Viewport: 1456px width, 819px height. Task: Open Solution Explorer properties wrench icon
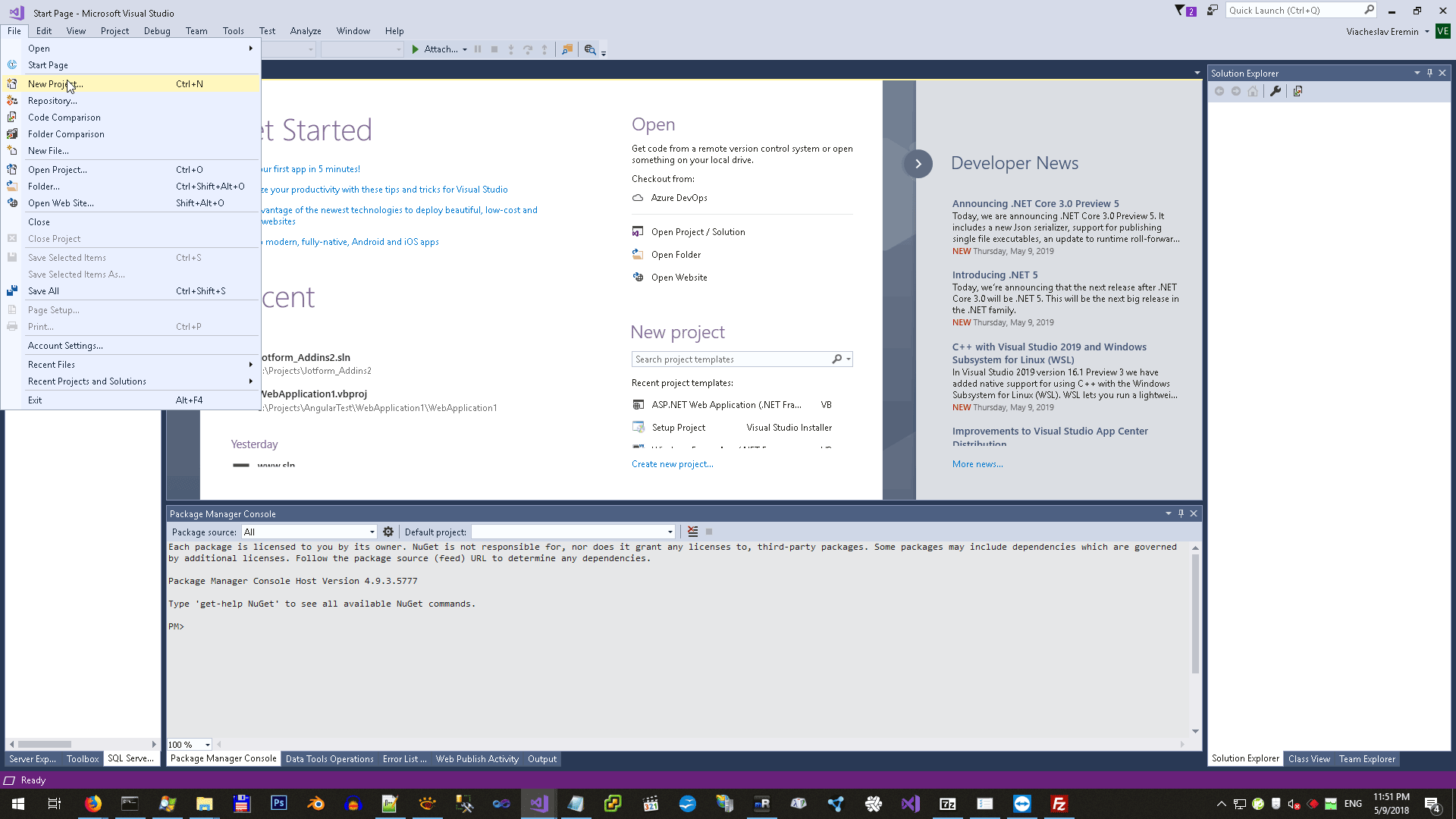click(x=1276, y=91)
